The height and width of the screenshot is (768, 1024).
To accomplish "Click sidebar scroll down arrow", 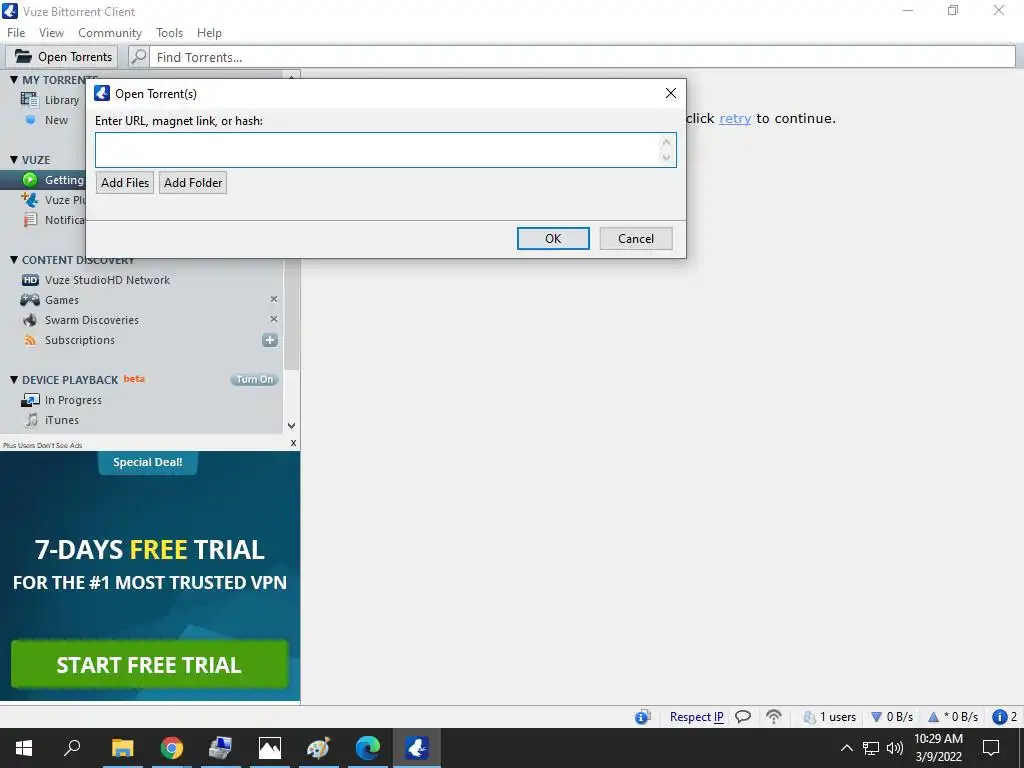I will pos(292,425).
